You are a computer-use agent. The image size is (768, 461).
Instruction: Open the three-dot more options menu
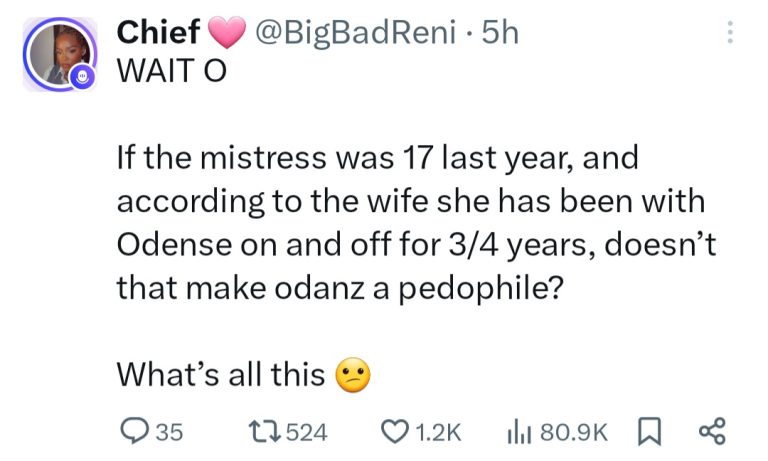pyautogui.click(x=730, y=34)
